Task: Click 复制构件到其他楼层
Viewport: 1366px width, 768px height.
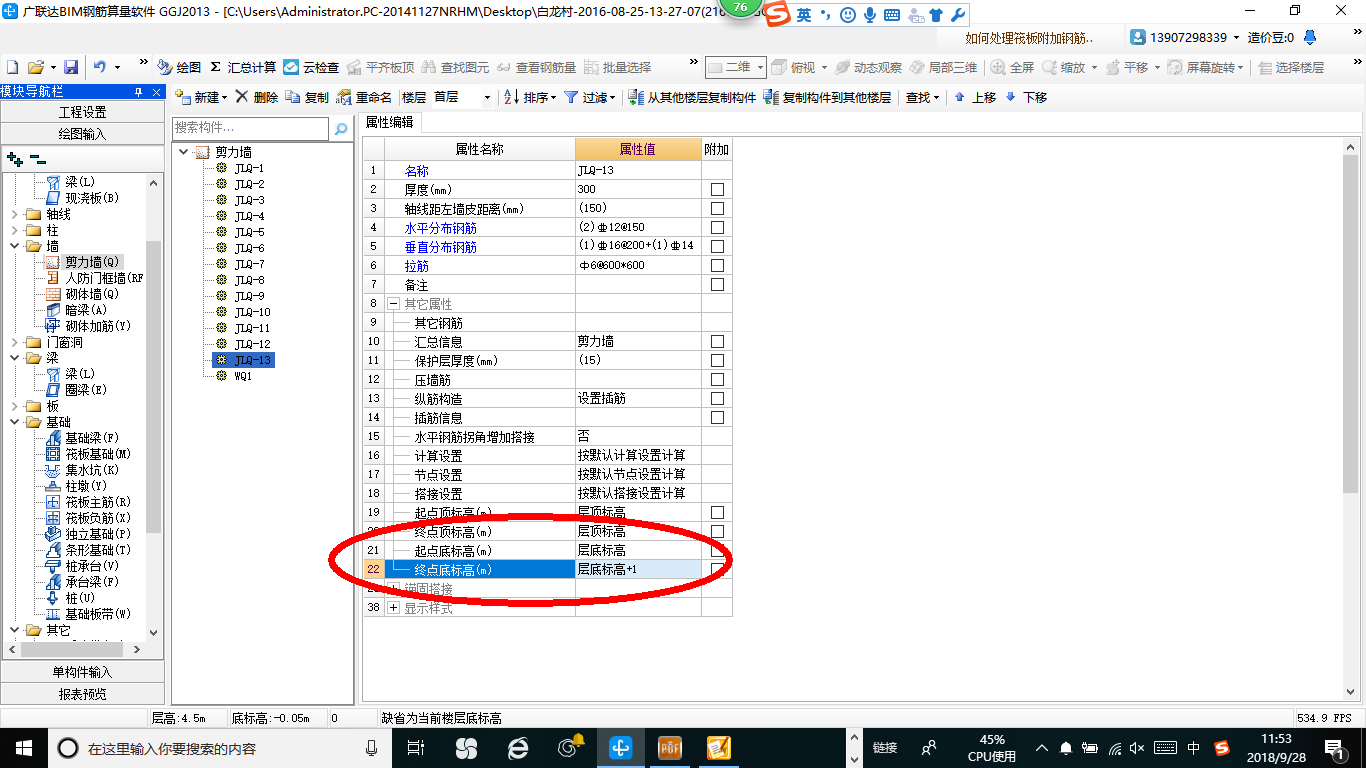Action: click(827, 97)
